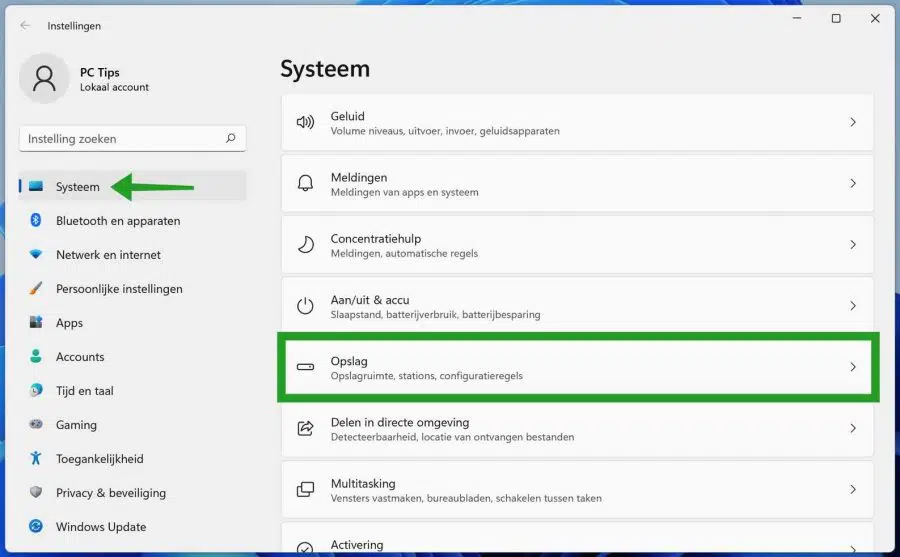
Task: Expand the Aan/uit & accu chevron
Action: coord(853,305)
